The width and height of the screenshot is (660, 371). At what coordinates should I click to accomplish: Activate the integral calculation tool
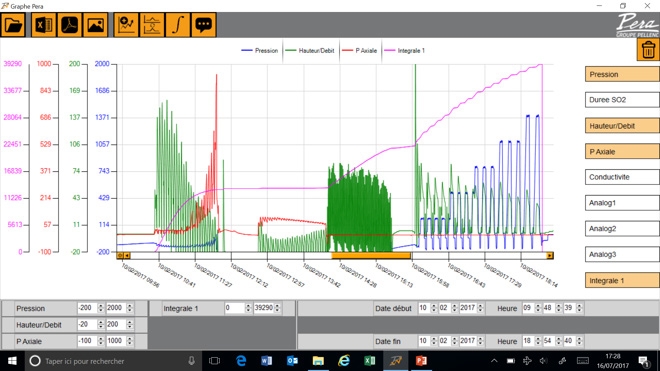click(178, 25)
